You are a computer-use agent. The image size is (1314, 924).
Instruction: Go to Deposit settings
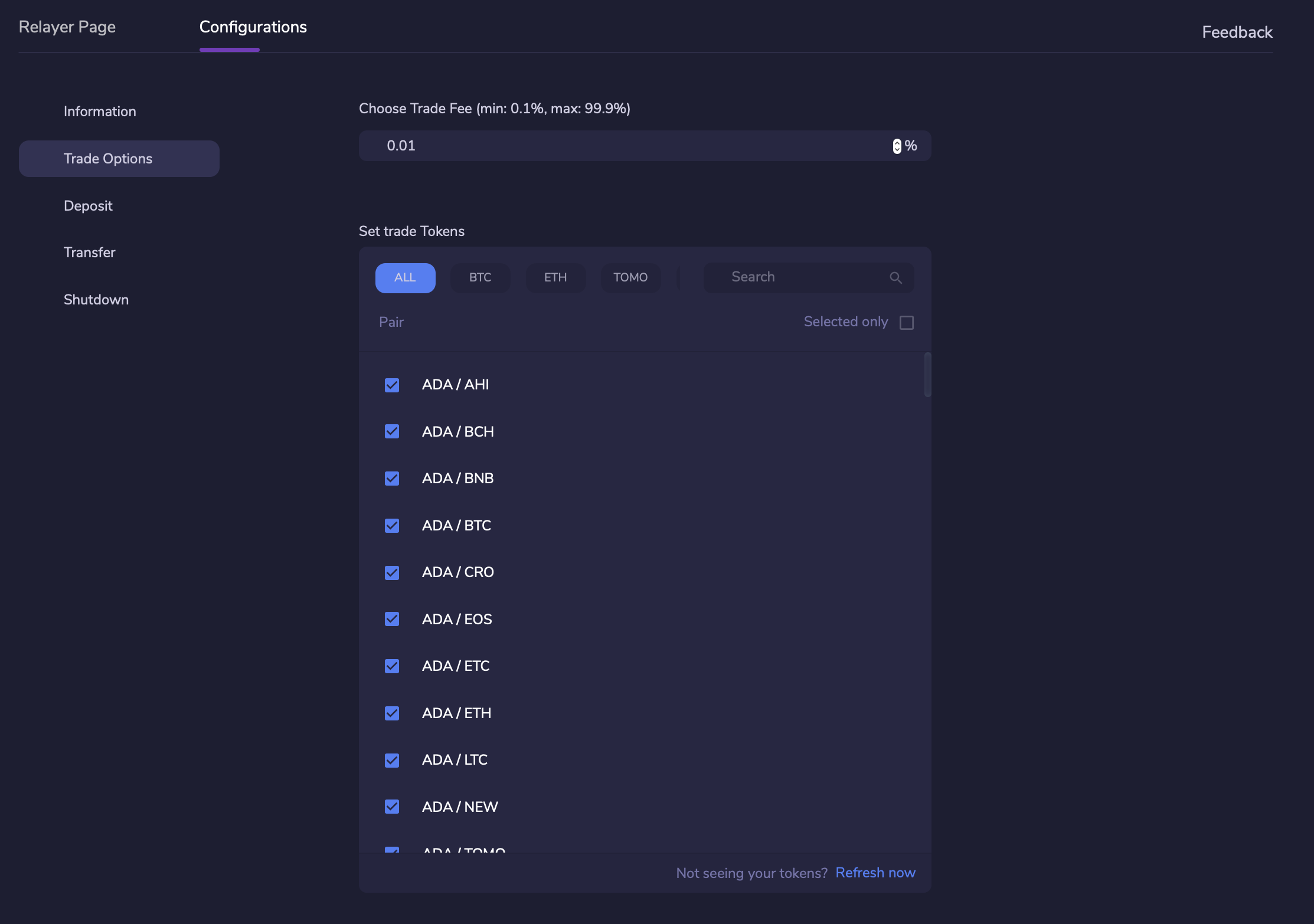(x=88, y=206)
